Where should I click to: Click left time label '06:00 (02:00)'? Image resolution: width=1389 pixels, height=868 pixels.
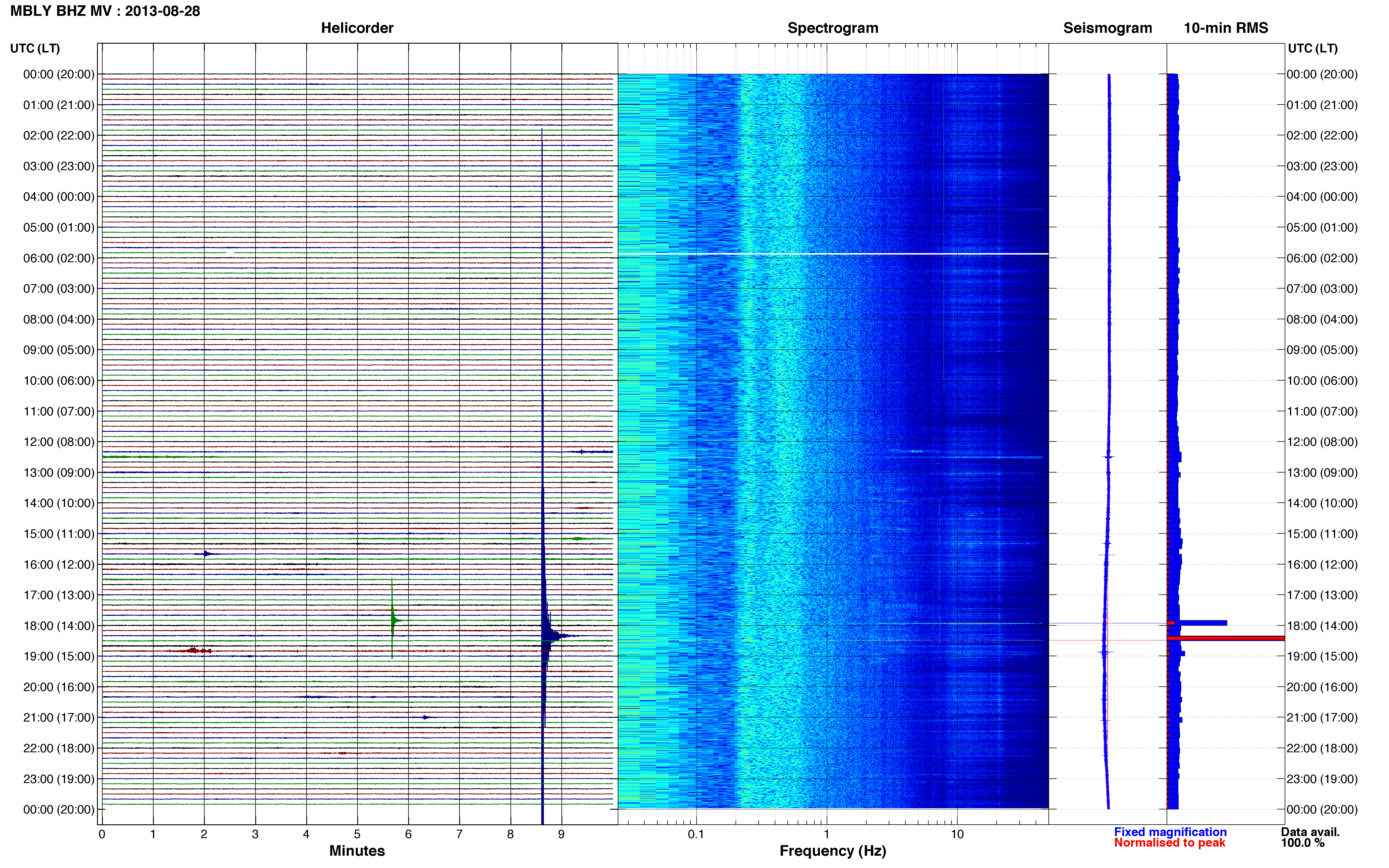click(59, 258)
